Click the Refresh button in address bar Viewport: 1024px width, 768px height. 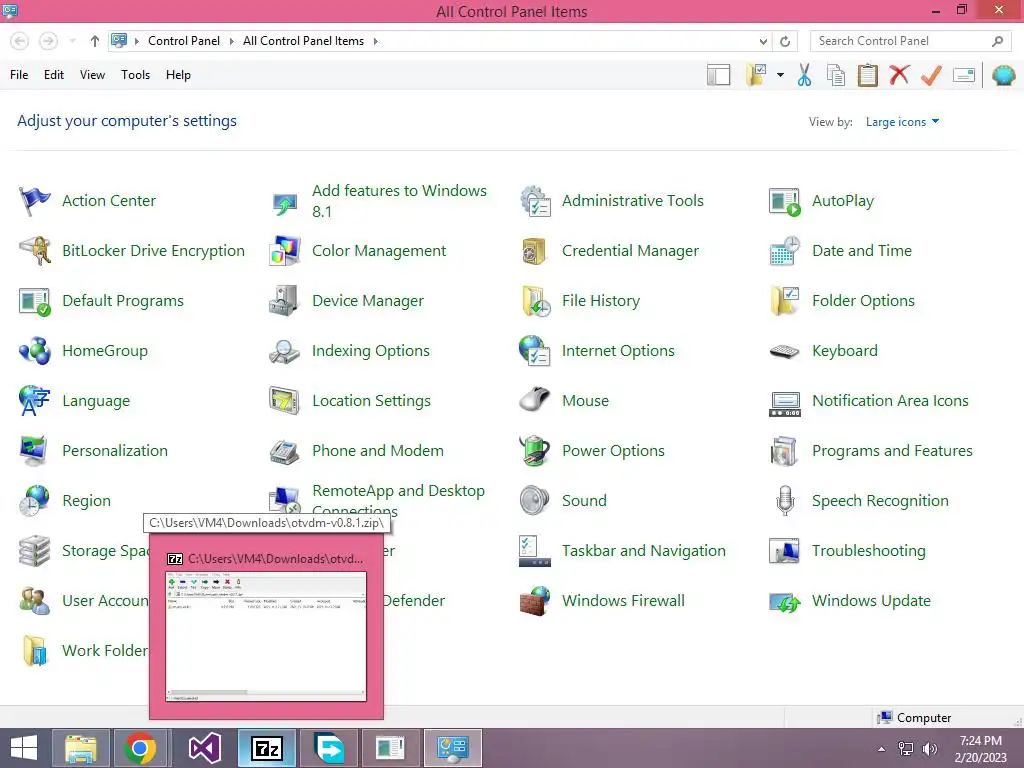pos(785,41)
